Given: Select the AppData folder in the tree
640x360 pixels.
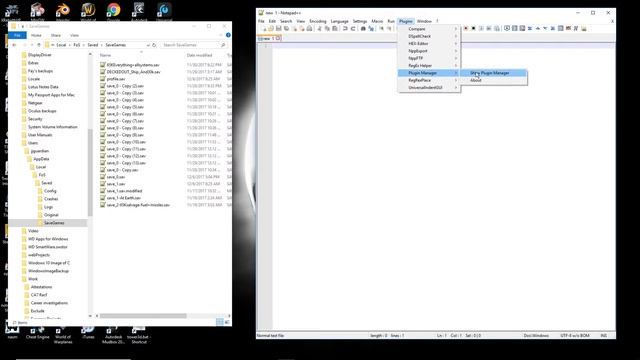Looking at the screenshot, I should click(x=41, y=159).
